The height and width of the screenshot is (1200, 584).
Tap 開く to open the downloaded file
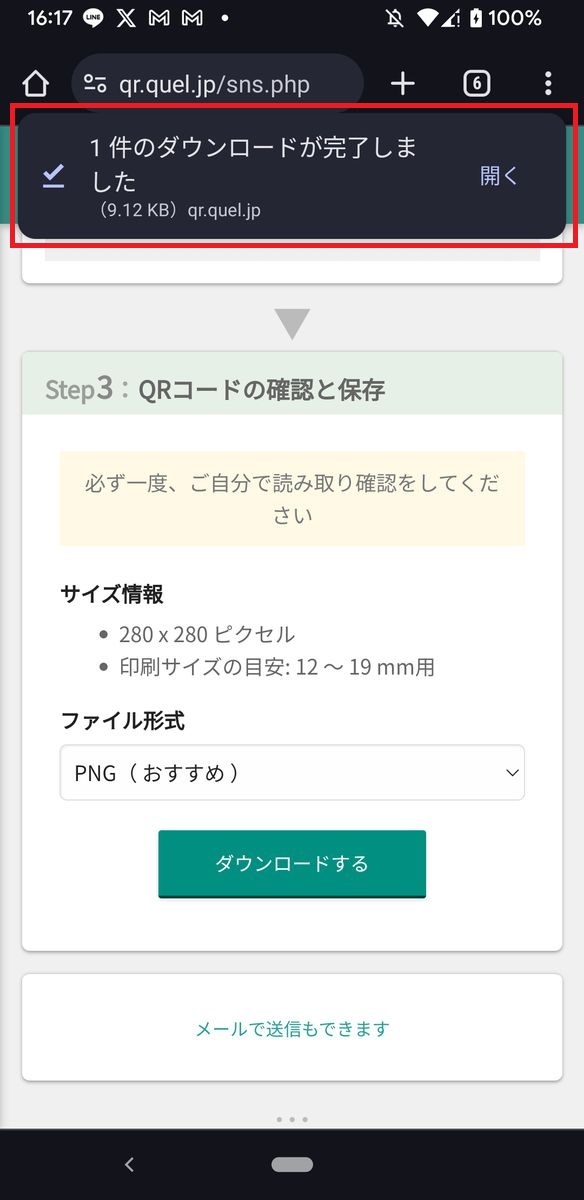pos(499,176)
